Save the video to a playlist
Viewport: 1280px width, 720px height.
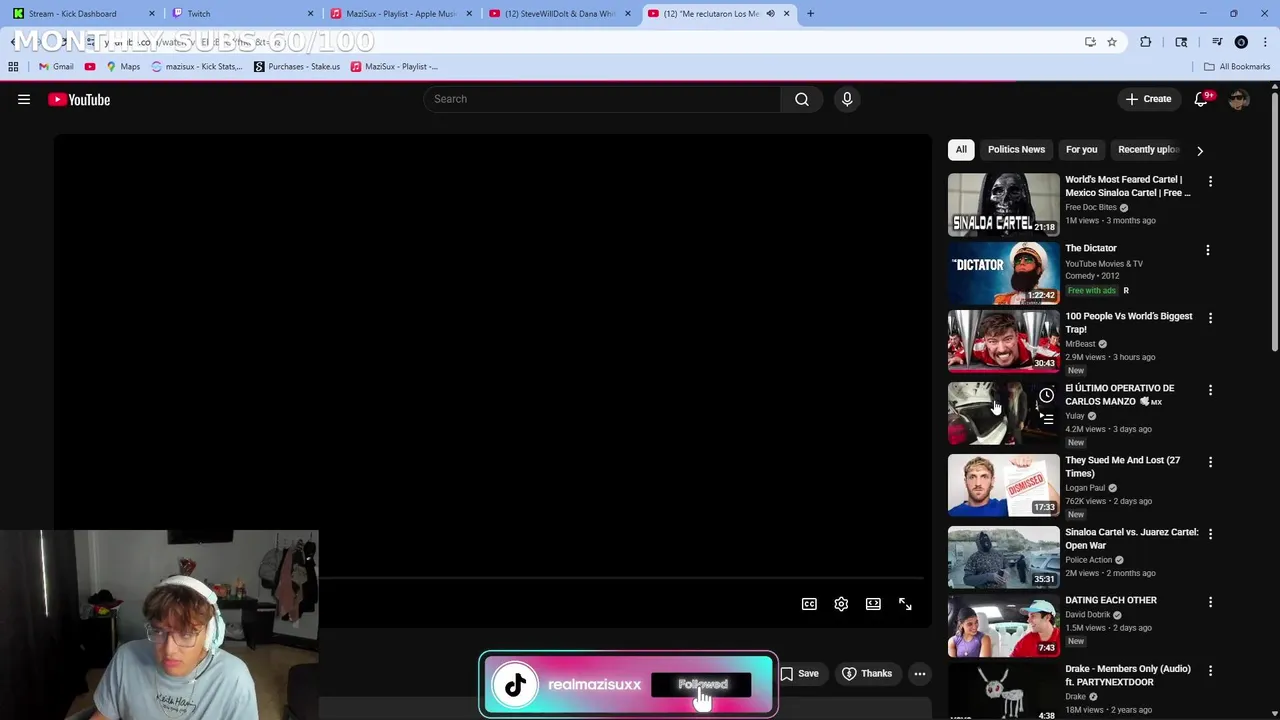click(799, 674)
